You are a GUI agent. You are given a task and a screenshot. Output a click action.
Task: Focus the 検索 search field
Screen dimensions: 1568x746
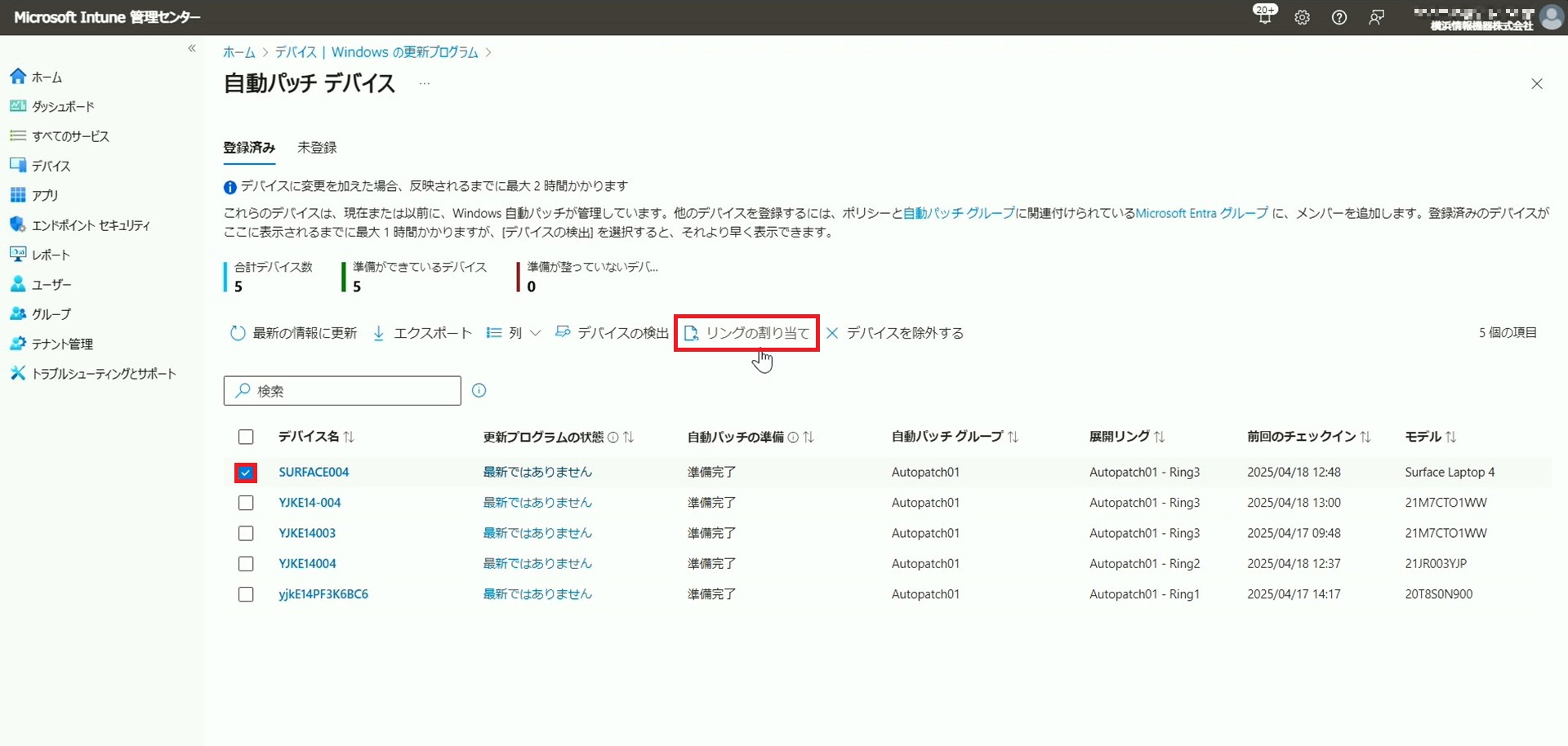pos(342,391)
